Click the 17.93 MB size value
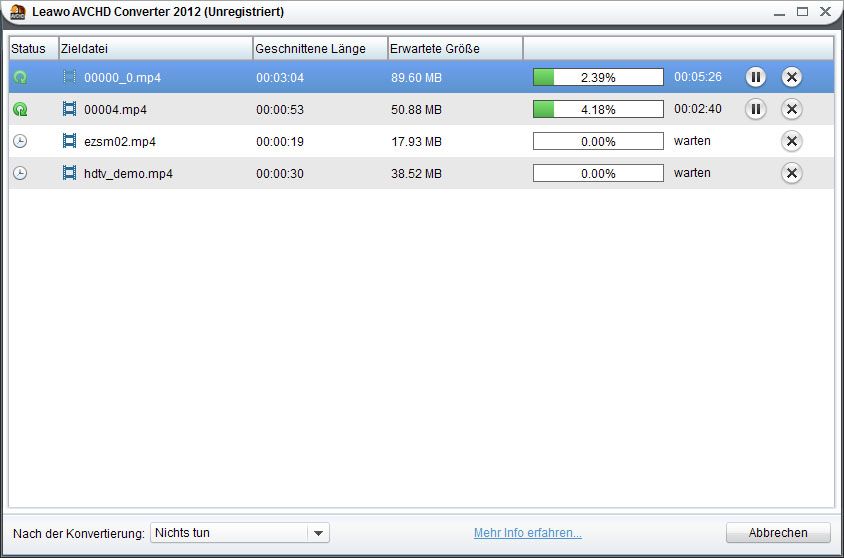 click(x=416, y=142)
